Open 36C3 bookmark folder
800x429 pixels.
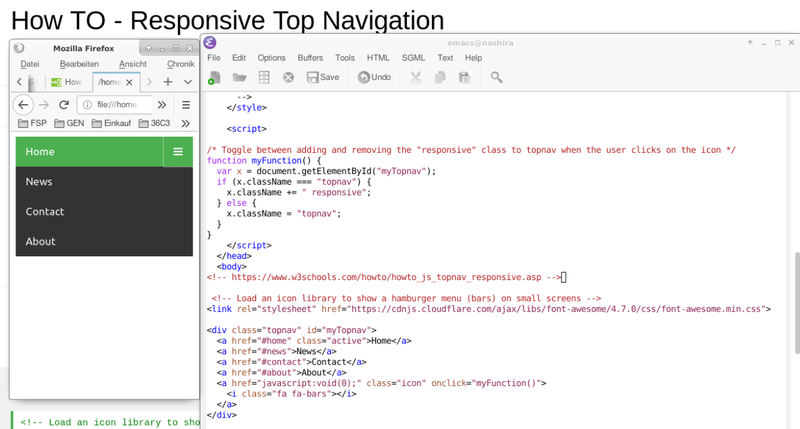[154, 123]
